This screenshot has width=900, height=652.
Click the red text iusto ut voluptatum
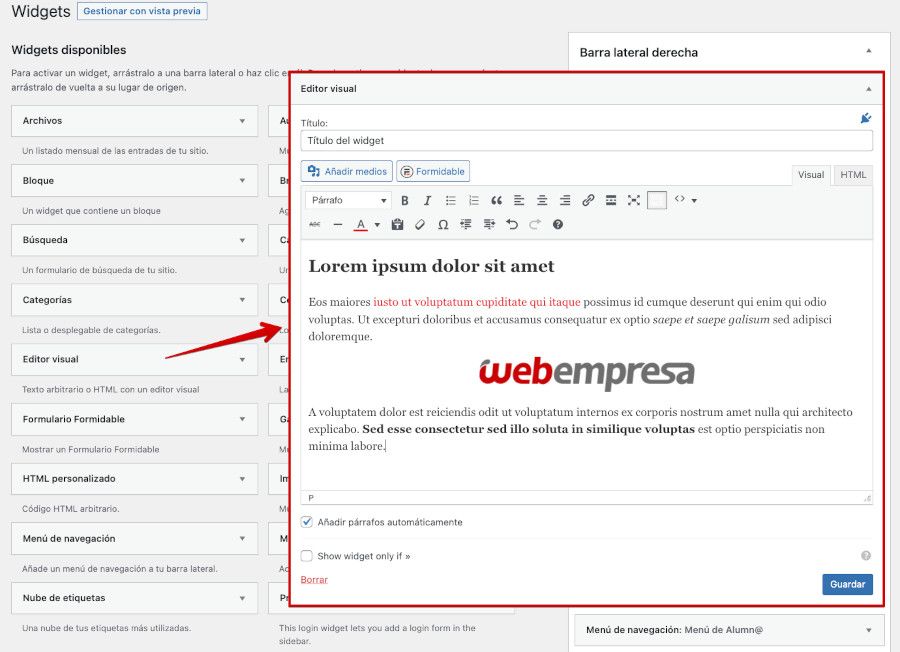pyautogui.click(x=476, y=302)
